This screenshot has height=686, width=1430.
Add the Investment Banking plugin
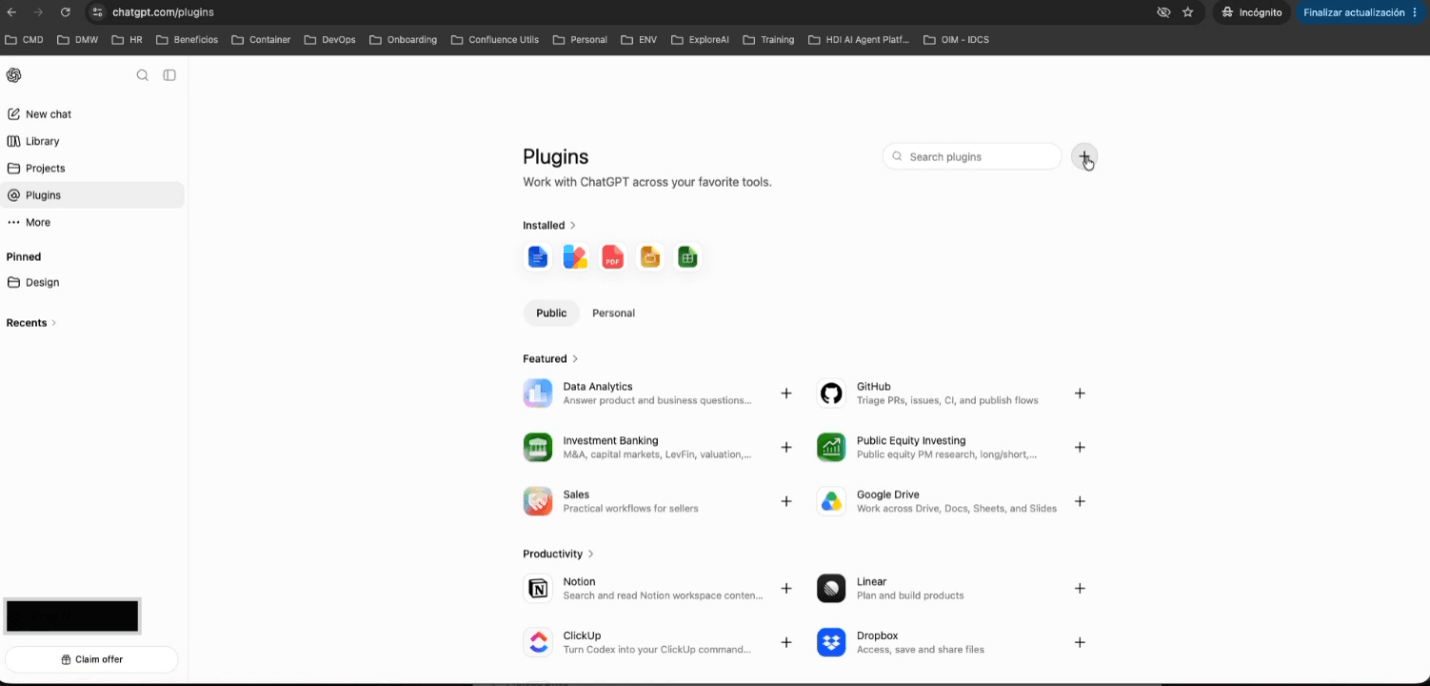click(786, 447)
